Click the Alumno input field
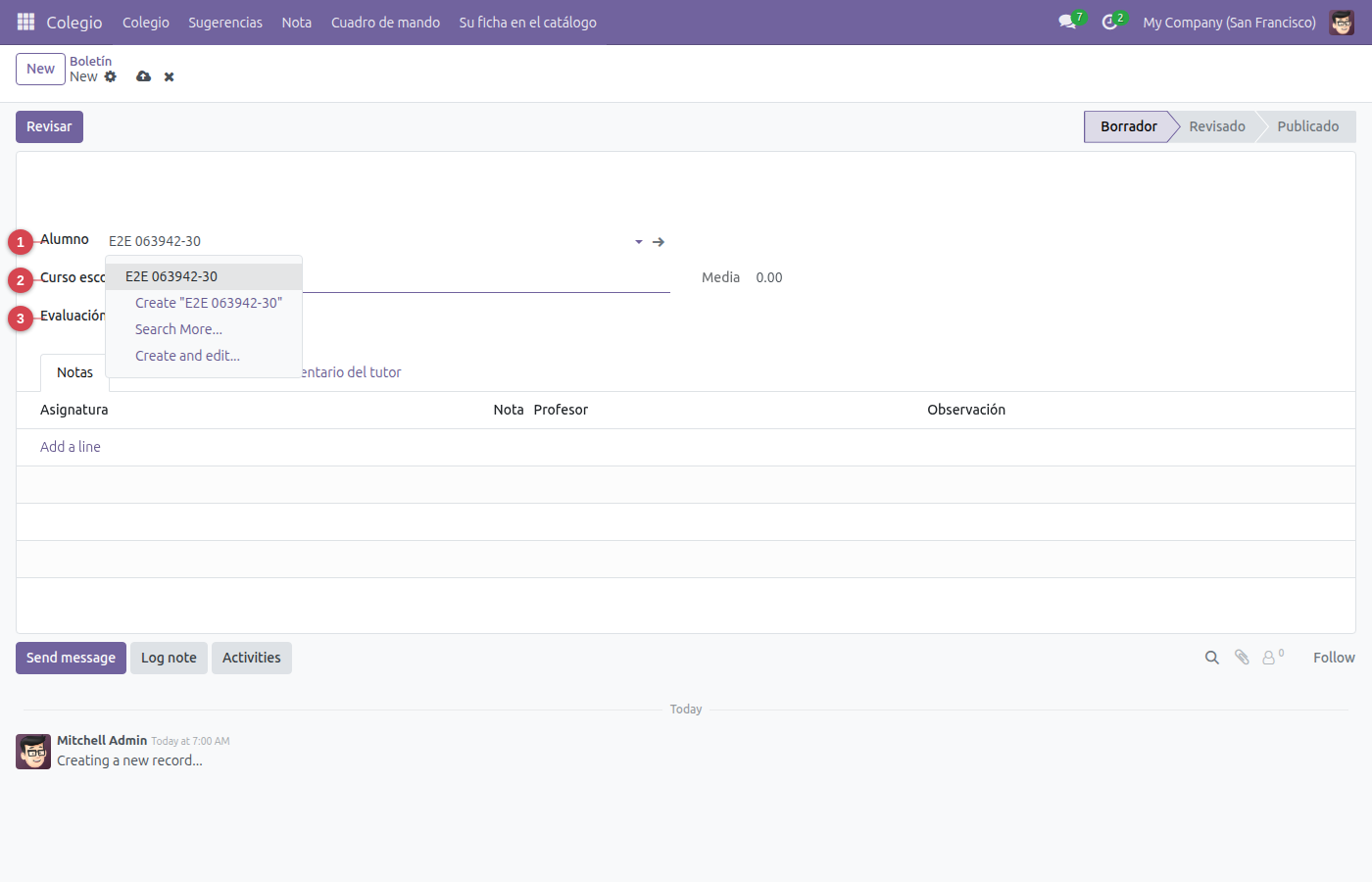The image size is (1372, 882). 367,241
